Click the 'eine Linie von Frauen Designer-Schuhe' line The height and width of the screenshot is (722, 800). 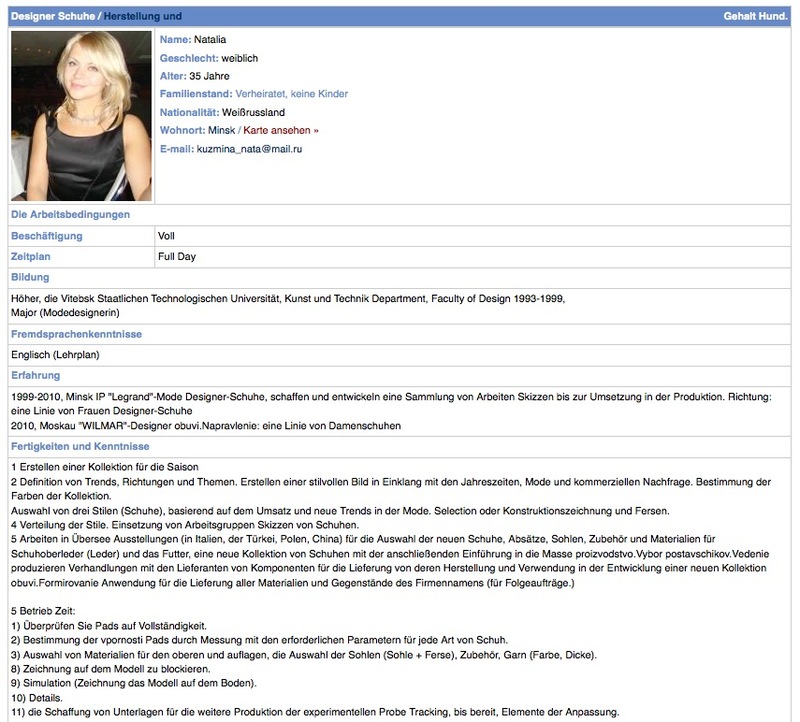[x=102, y=411]
